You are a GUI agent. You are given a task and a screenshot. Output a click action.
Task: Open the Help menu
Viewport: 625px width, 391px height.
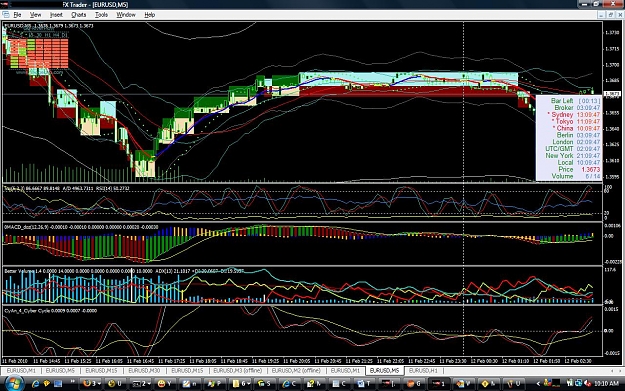point(149,15)
